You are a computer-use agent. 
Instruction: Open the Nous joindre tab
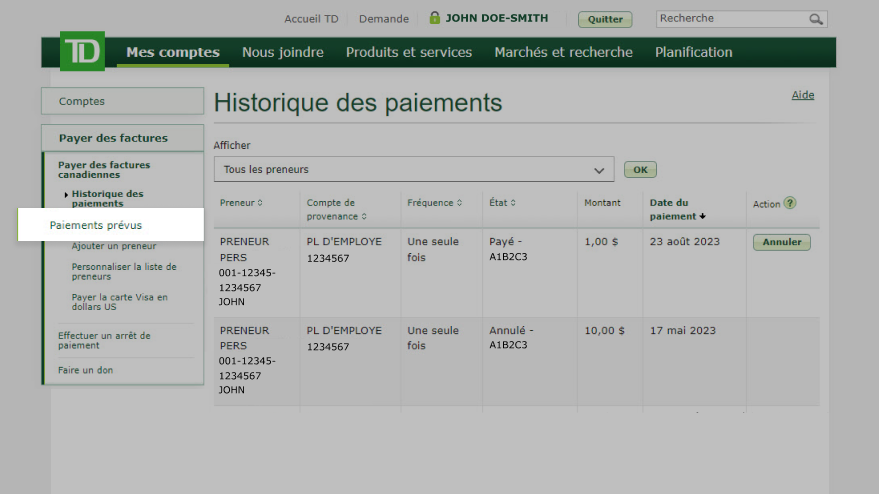tap(283, 52)
